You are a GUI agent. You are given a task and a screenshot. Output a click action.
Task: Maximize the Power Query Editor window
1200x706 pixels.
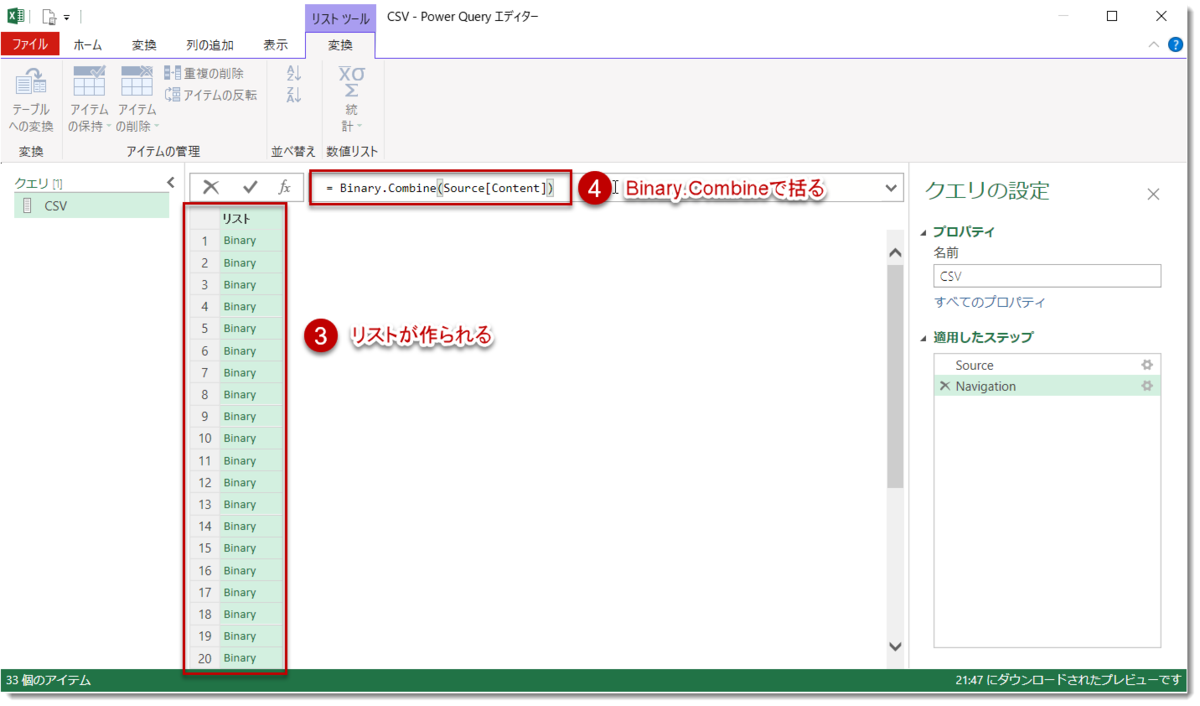[x=1112, y=16]
